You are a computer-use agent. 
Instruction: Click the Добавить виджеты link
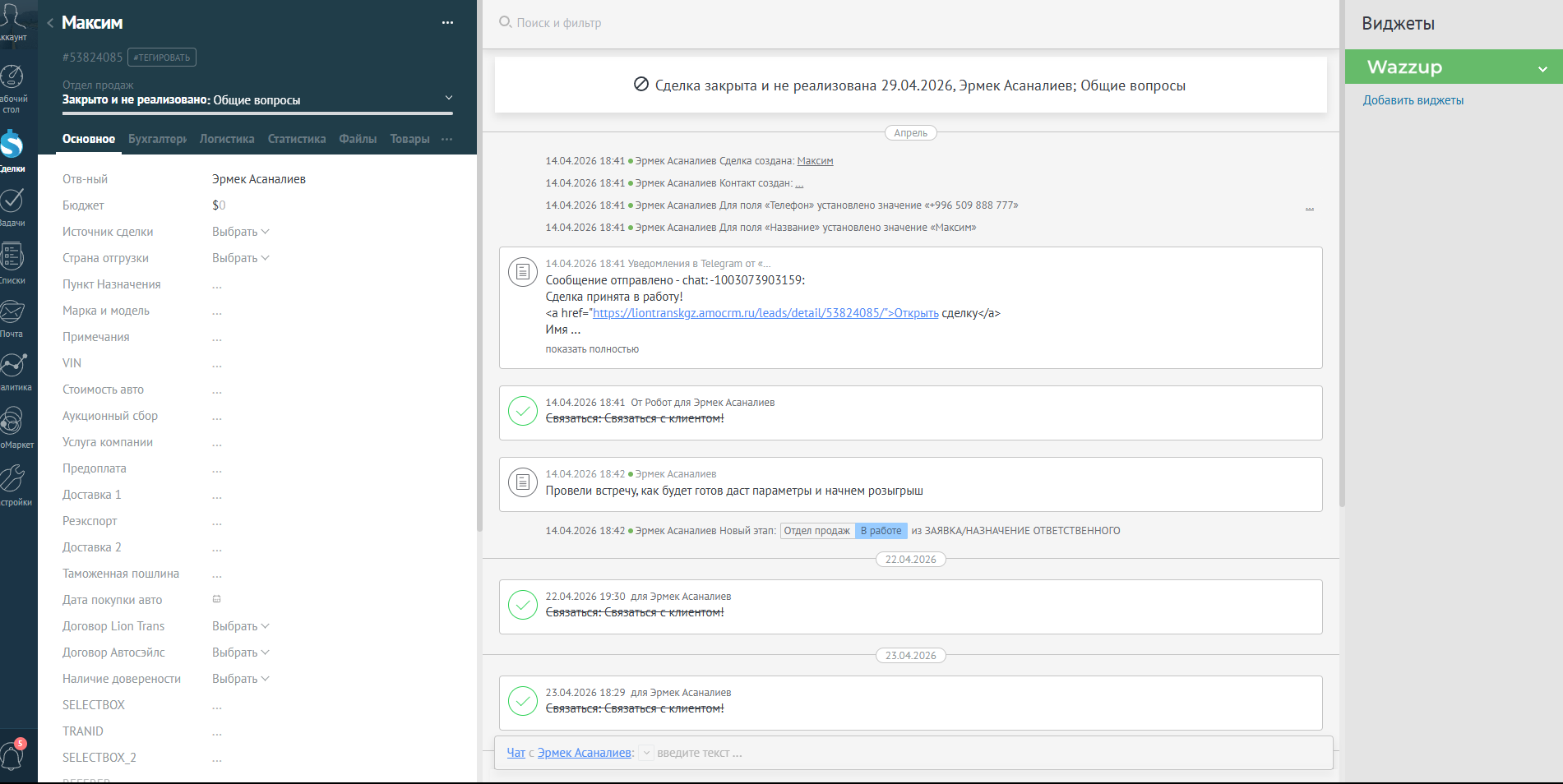(1413, 100)
